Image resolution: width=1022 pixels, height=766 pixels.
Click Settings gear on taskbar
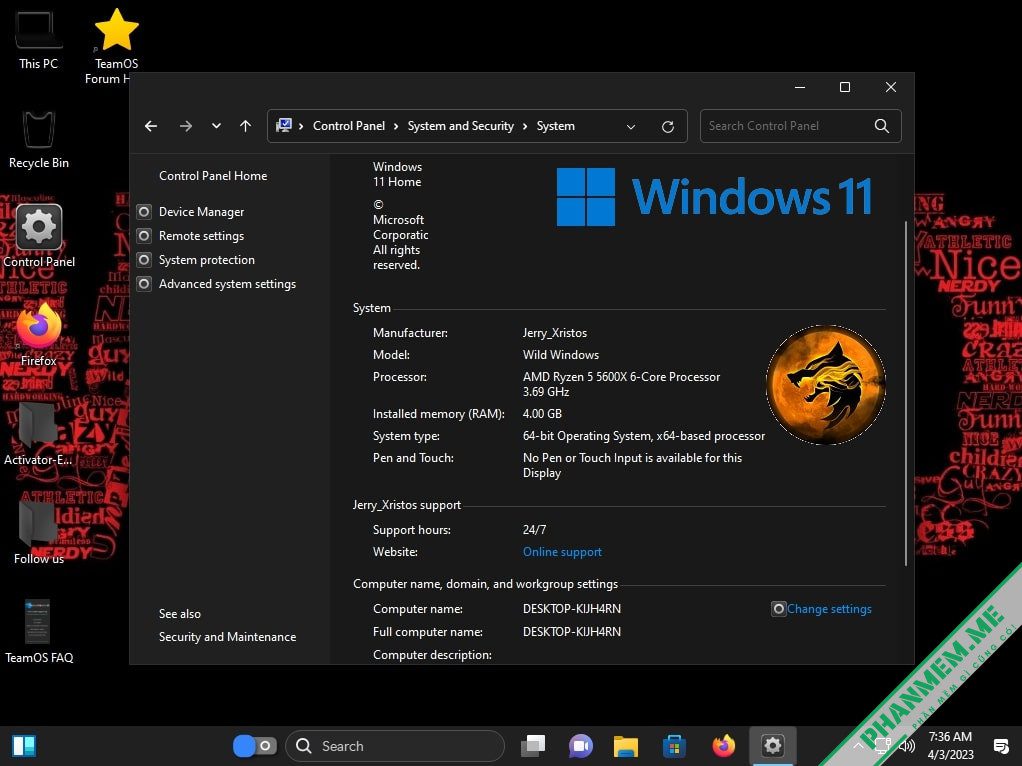tap(772, 745)
